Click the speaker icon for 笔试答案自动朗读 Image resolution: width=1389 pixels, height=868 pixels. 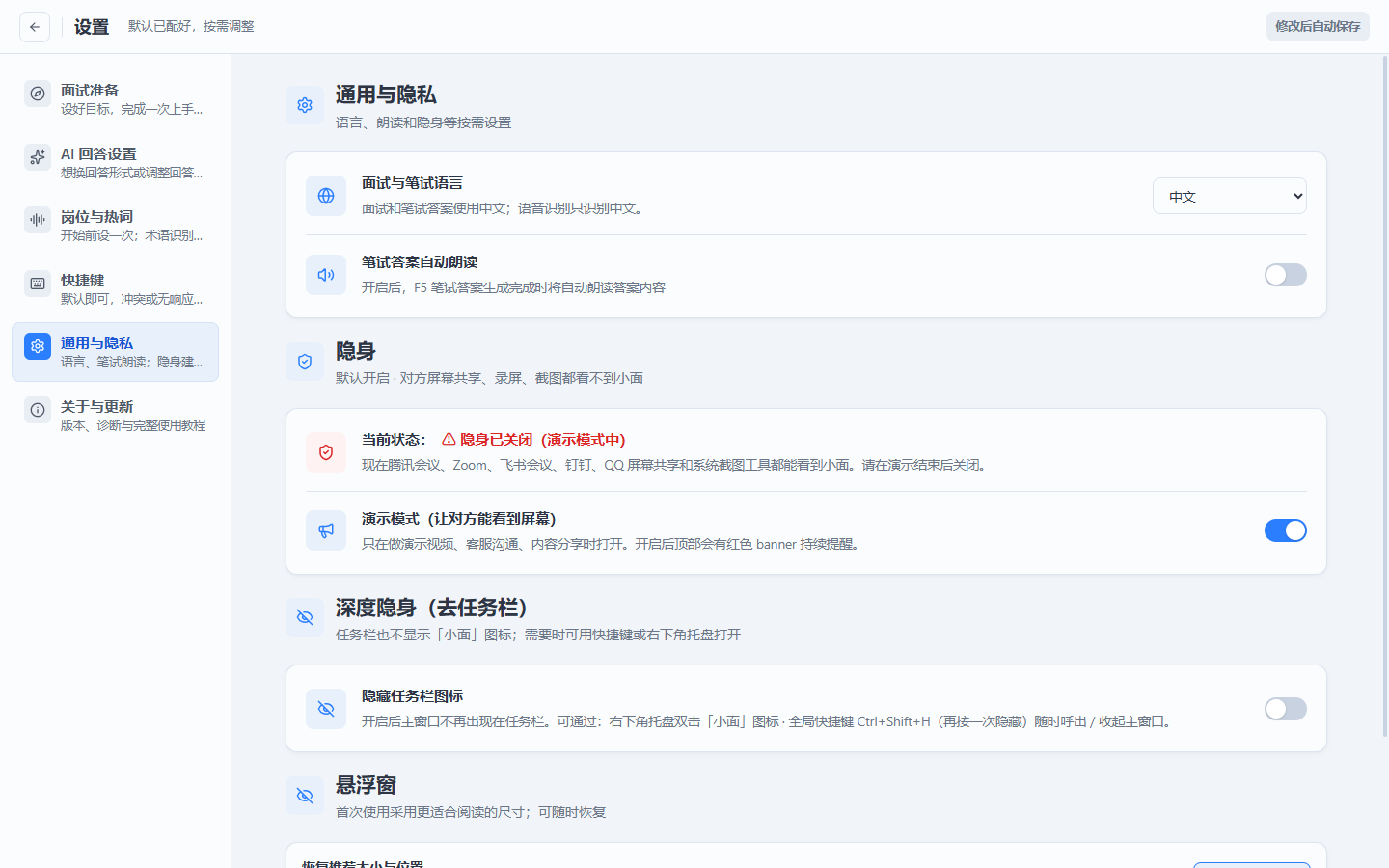pyautogui.click(x=326, y=275)
